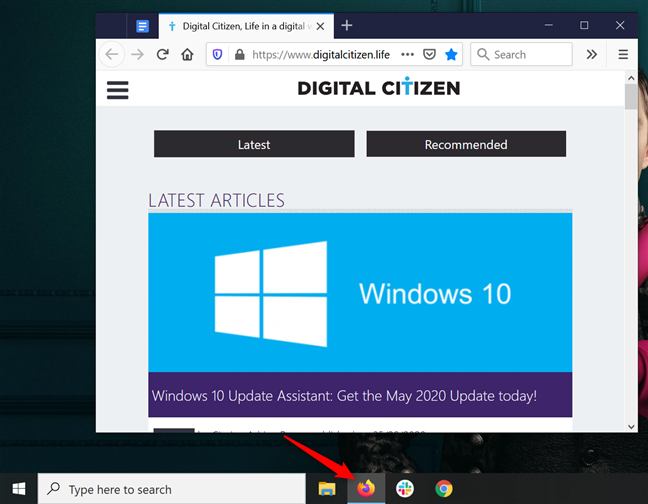The image size is (648, 504).
Task: Open Digital Citizen site hamburger menu
Action: click(118, 90)
